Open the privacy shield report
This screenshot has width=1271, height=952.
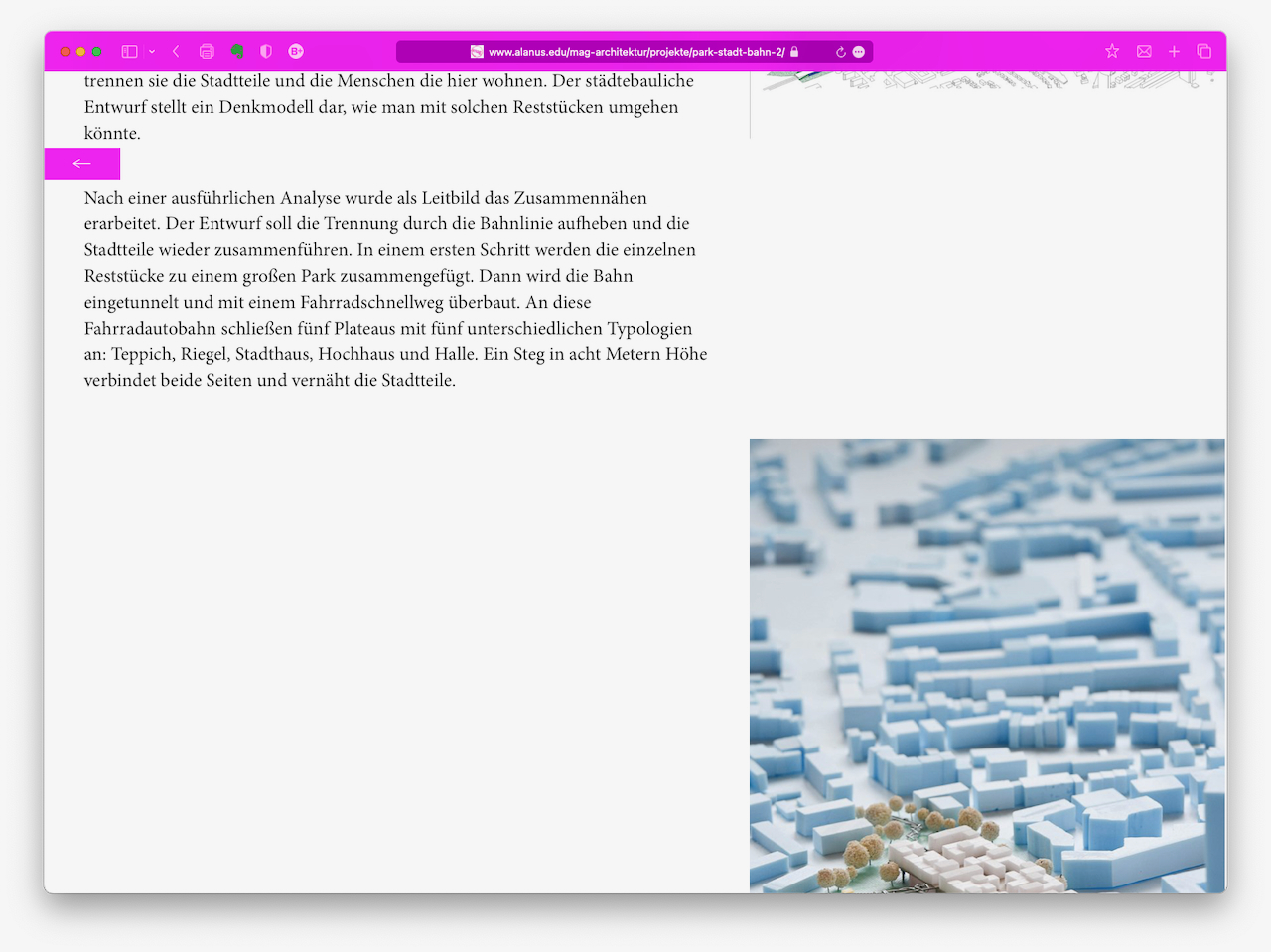(266, 51)
